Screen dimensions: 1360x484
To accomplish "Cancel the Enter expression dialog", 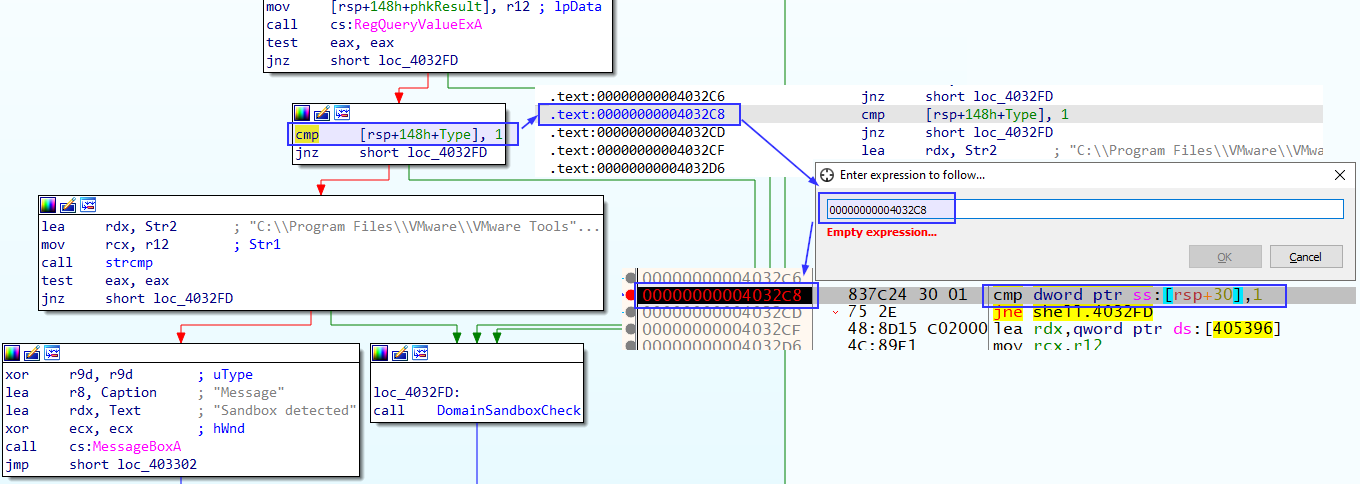I will point(1306,257).
